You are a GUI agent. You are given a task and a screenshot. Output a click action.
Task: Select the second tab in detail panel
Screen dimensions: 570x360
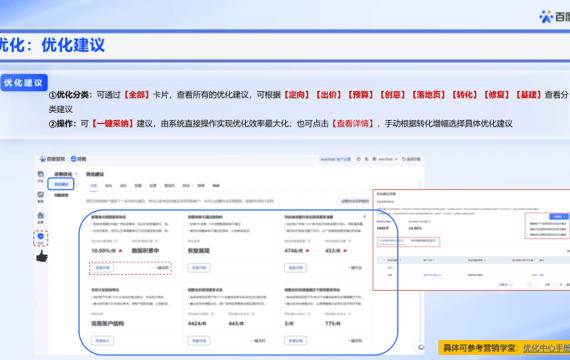pos(424,241)
